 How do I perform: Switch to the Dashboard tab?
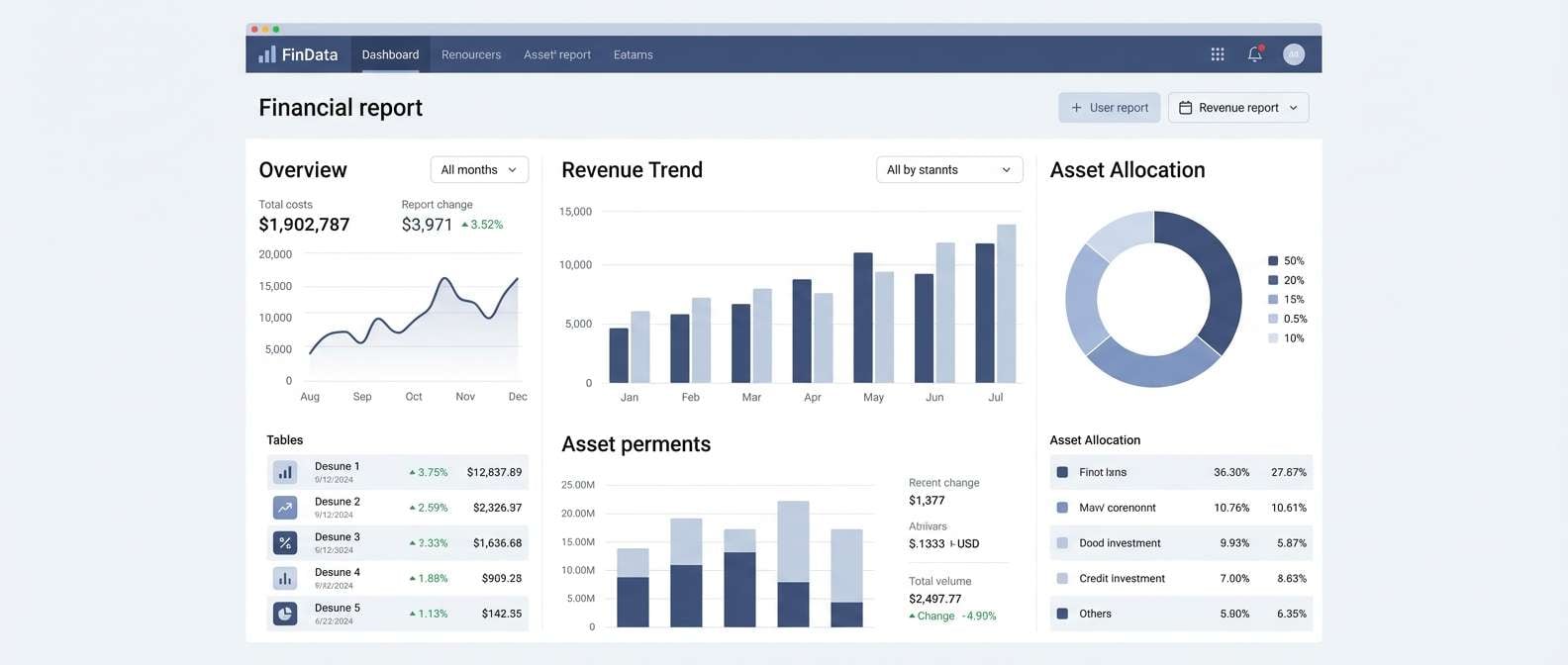point(390,54)
